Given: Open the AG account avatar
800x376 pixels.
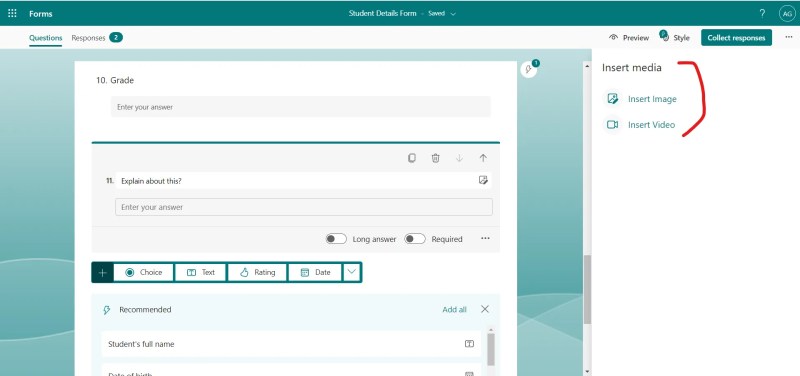Looking at the screenshot, I should 787,14.
